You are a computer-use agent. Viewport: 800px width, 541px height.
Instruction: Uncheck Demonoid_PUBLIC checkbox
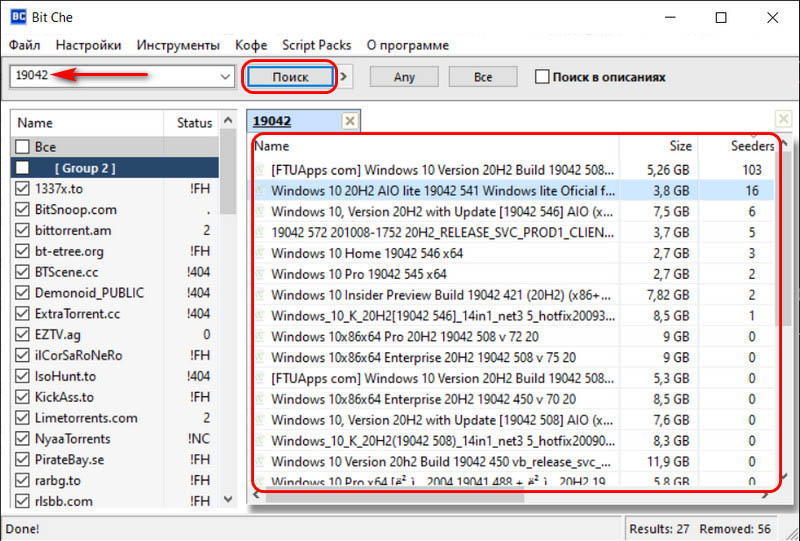coord(22,293)
